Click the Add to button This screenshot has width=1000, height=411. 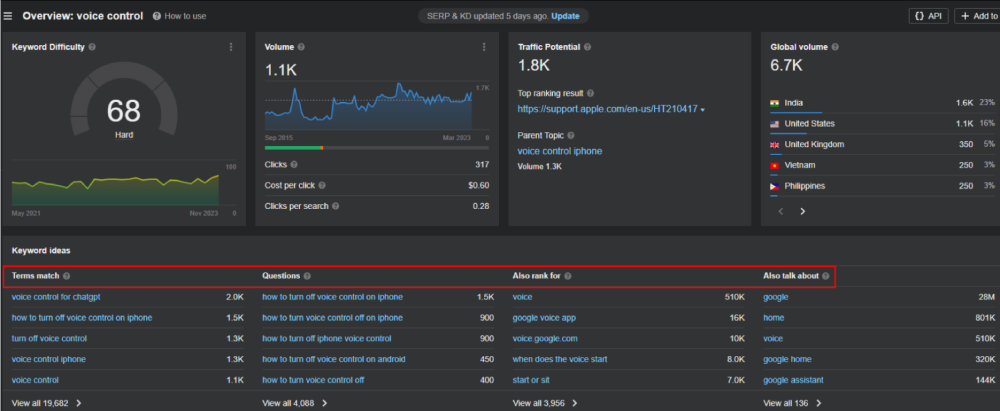pos(977,16)
